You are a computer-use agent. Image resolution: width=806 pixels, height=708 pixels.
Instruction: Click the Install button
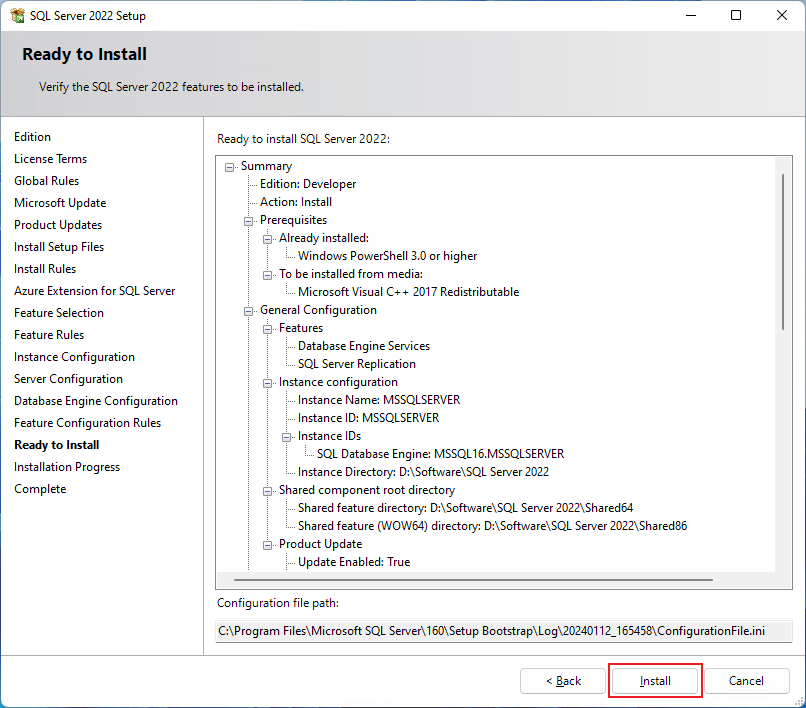pos(655,681)
